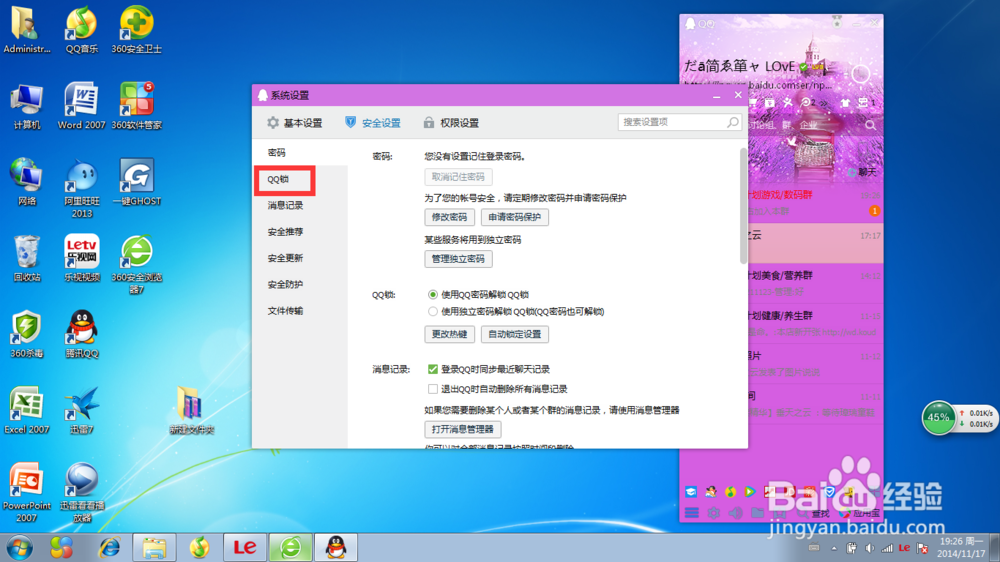Open the 回收站 recycle bin icon
Screen dimensions: 1000x562
26,258
